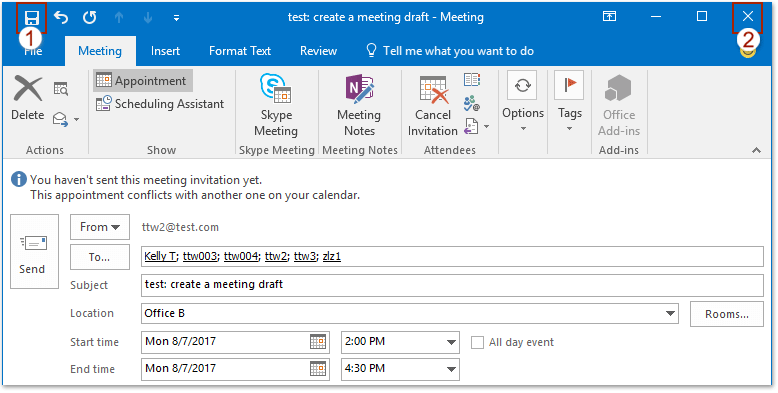The width and height of the screenshot is (778, 393).
Task: Cancel Invitation for attendees
Action: pos(433,106)
